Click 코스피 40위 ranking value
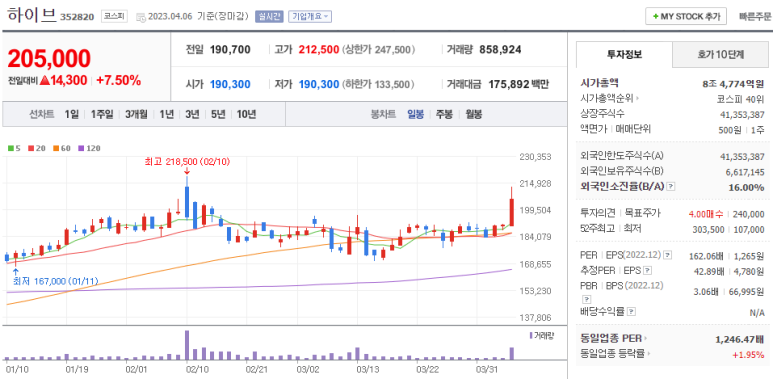773x379 pixels. 741,99
